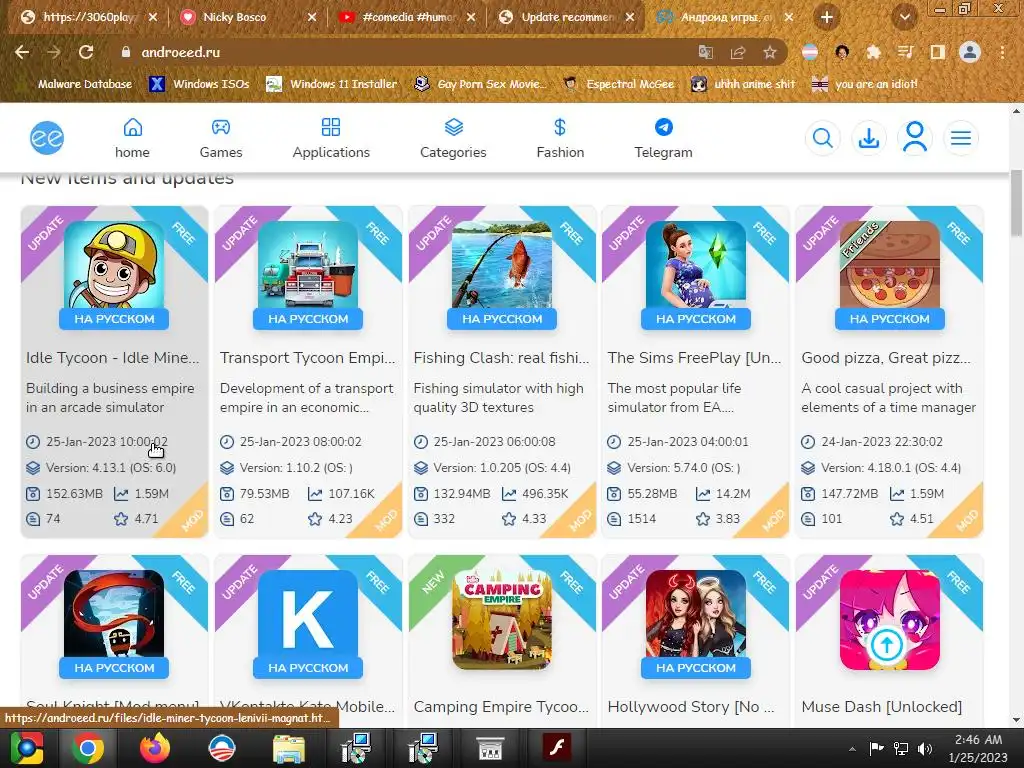Open Google Chrome from the taskbar

coord(88,748)
